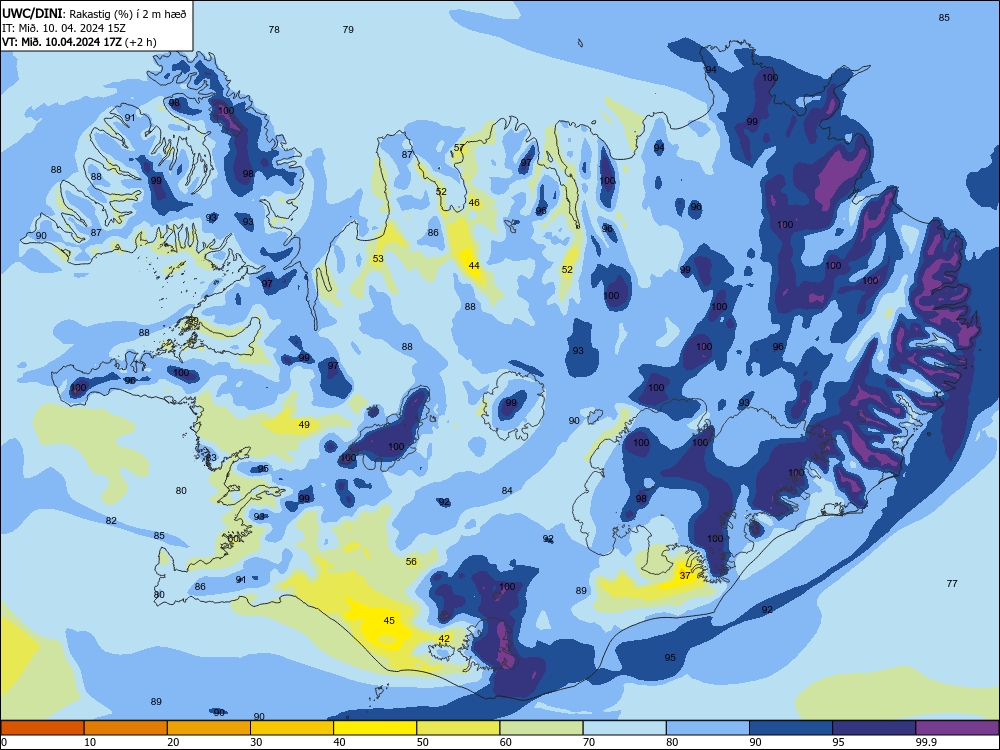Click the humidity value 56 on the map
1000x750 pixels.
(411, 561)
